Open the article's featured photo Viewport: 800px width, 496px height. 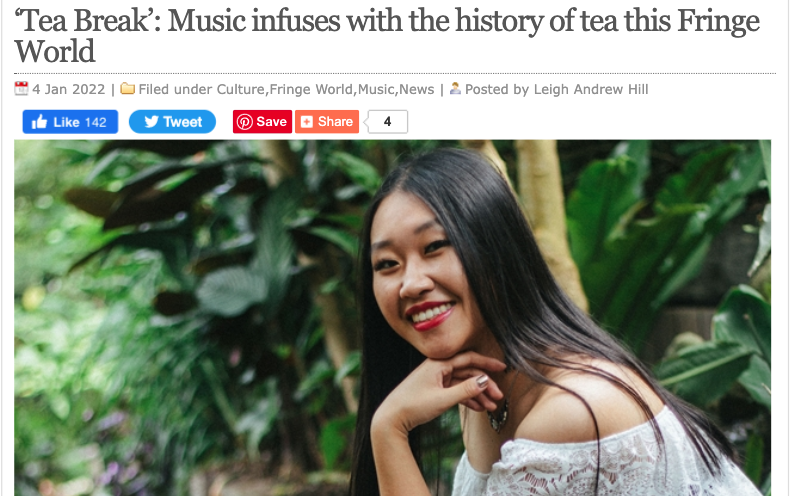coord(392,318)
